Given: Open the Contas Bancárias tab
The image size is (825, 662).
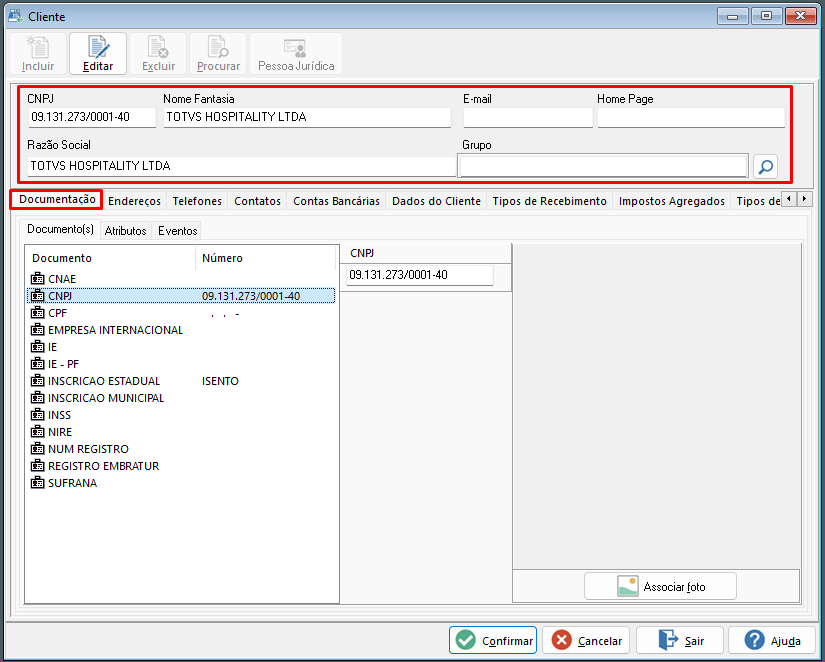Looking at the screenshot, I should [x=336, y=201].
